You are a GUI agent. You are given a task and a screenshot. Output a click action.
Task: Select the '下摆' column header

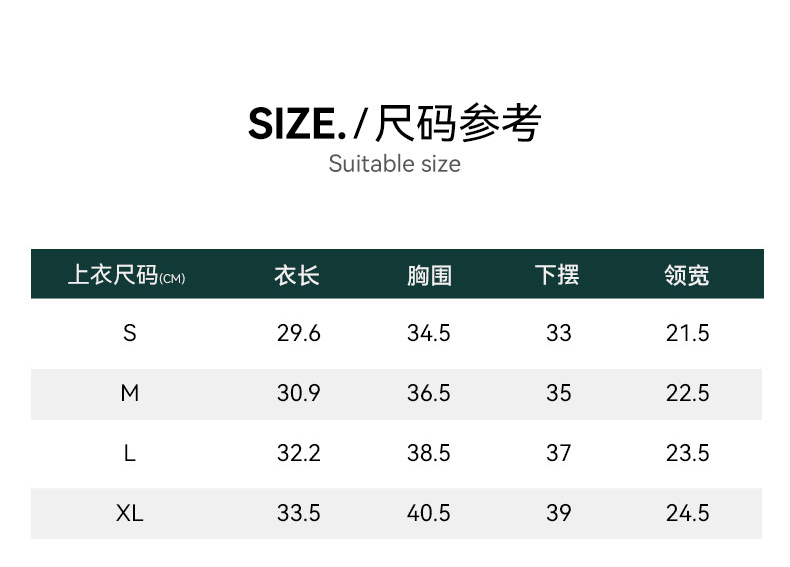(557, 275)
